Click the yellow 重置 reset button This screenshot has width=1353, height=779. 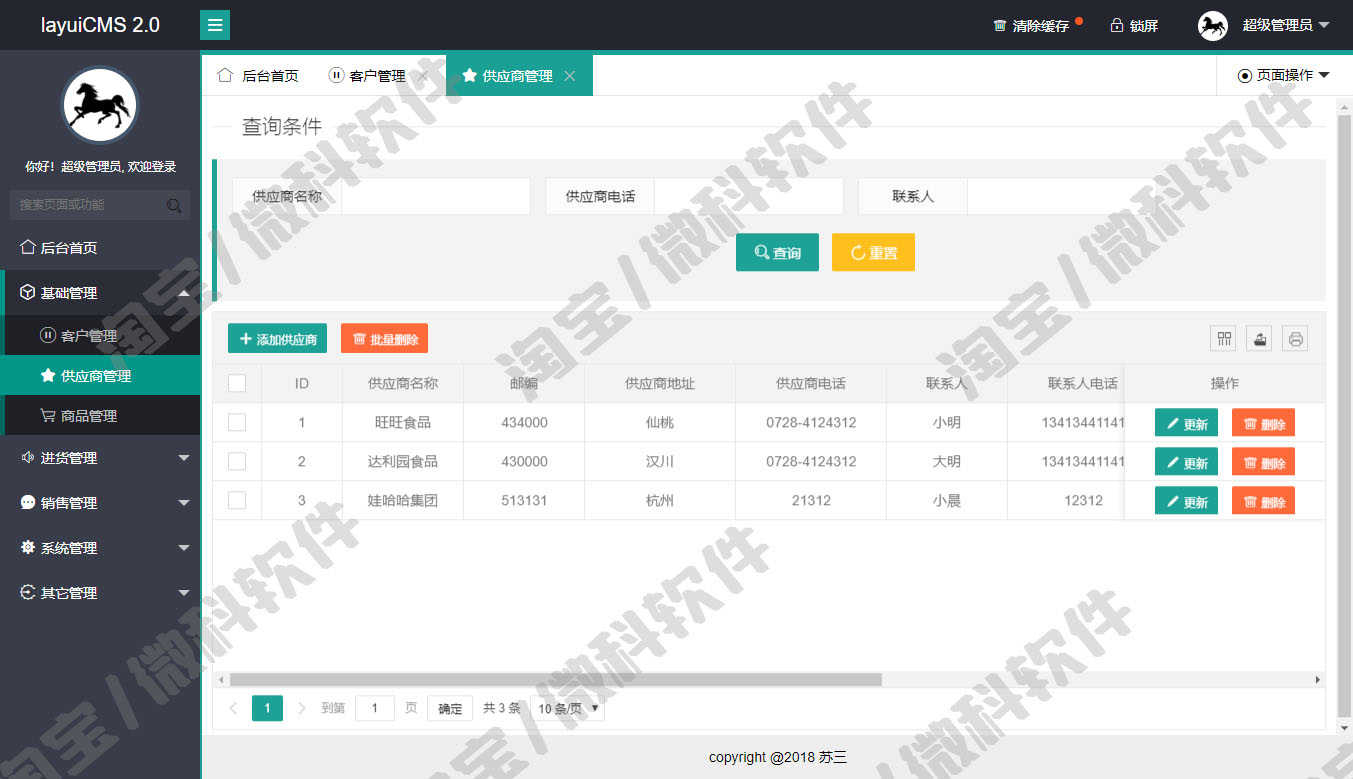click(x=873, y=252)
